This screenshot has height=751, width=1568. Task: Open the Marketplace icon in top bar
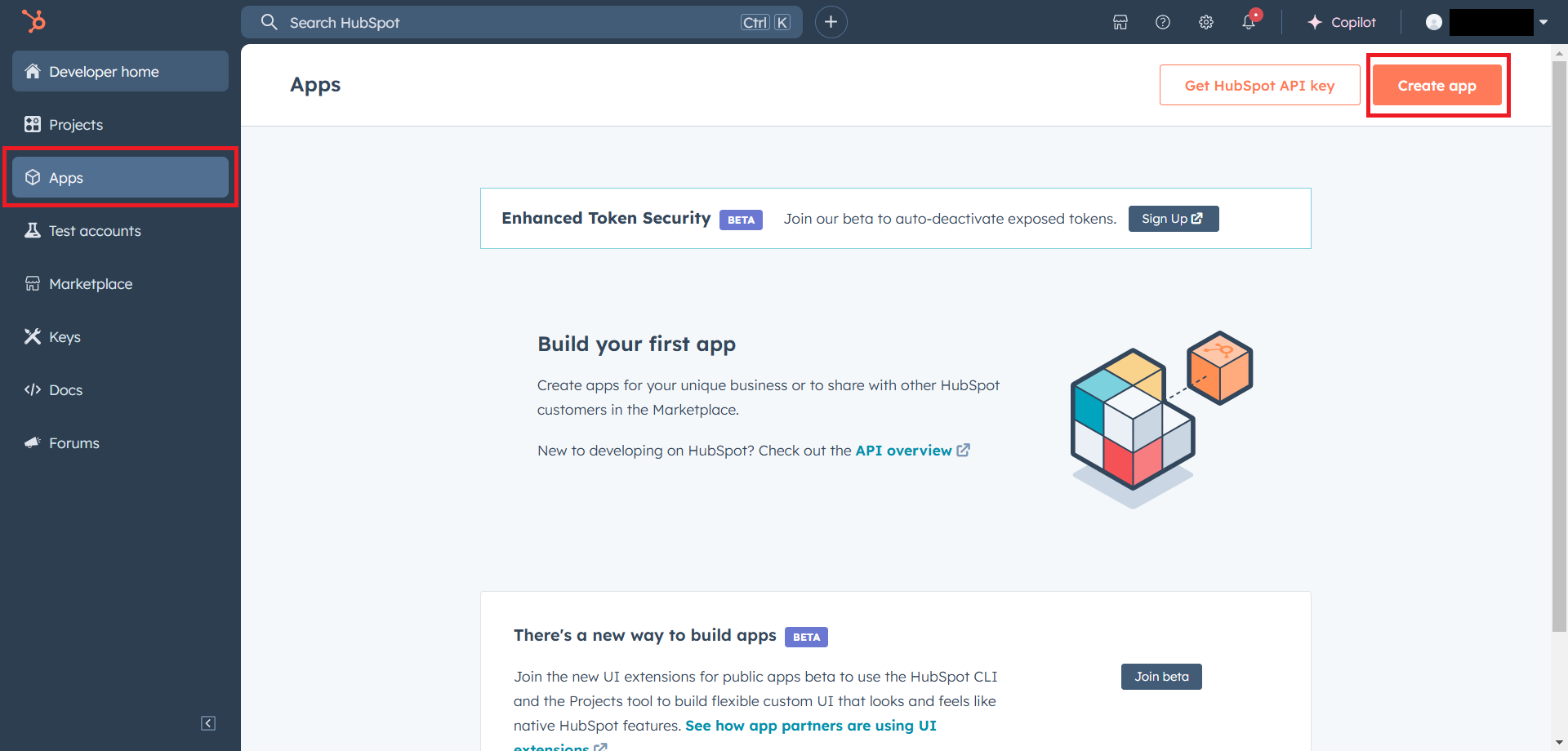coord(1120,22)
